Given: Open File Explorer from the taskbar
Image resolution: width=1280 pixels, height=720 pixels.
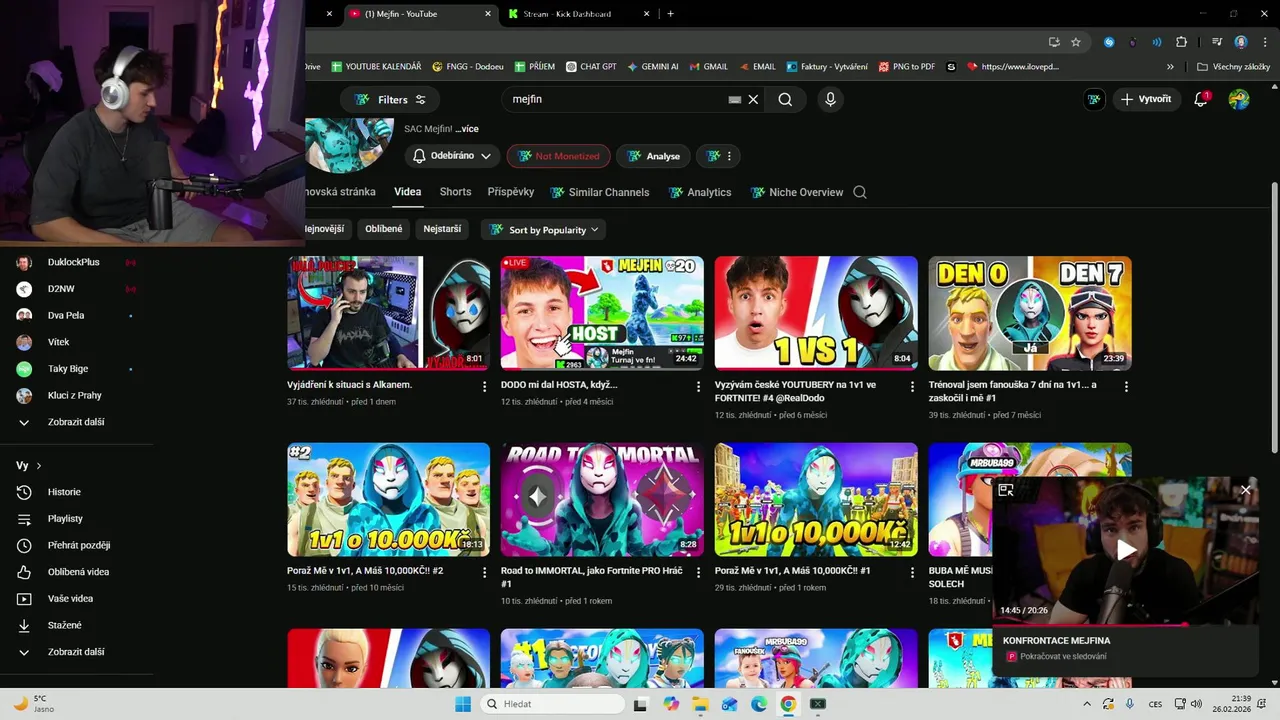Looking at the screenshot, I should (700, 704).
